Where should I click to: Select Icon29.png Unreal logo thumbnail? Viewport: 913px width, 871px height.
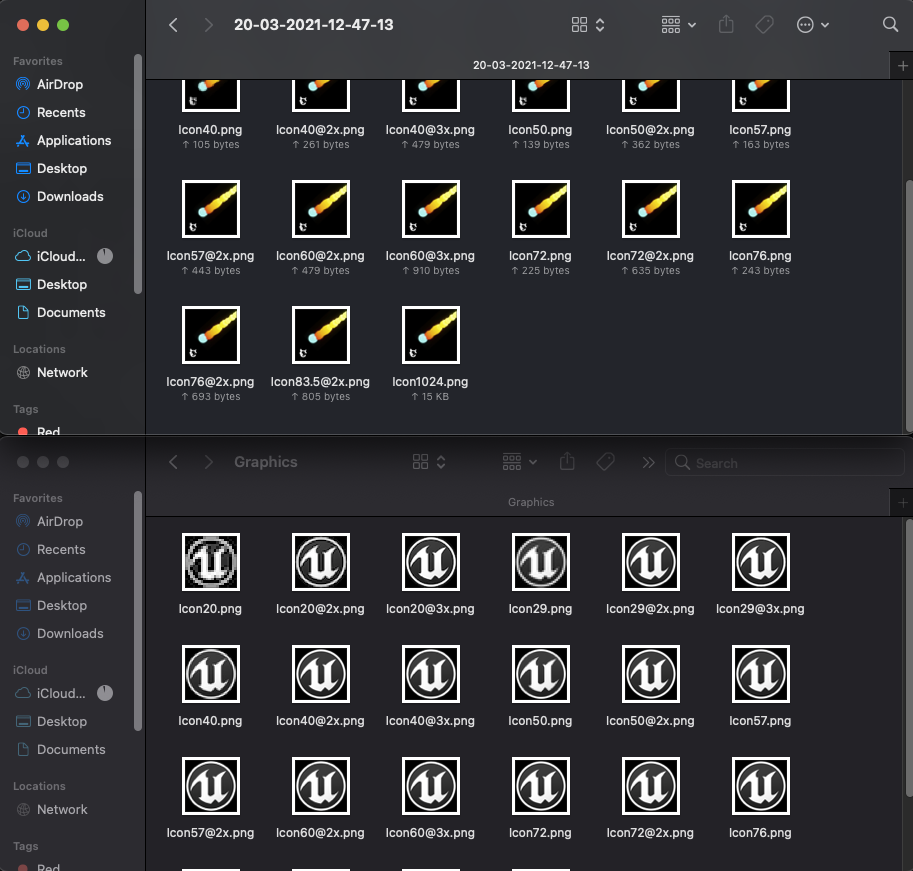point(541,562)
